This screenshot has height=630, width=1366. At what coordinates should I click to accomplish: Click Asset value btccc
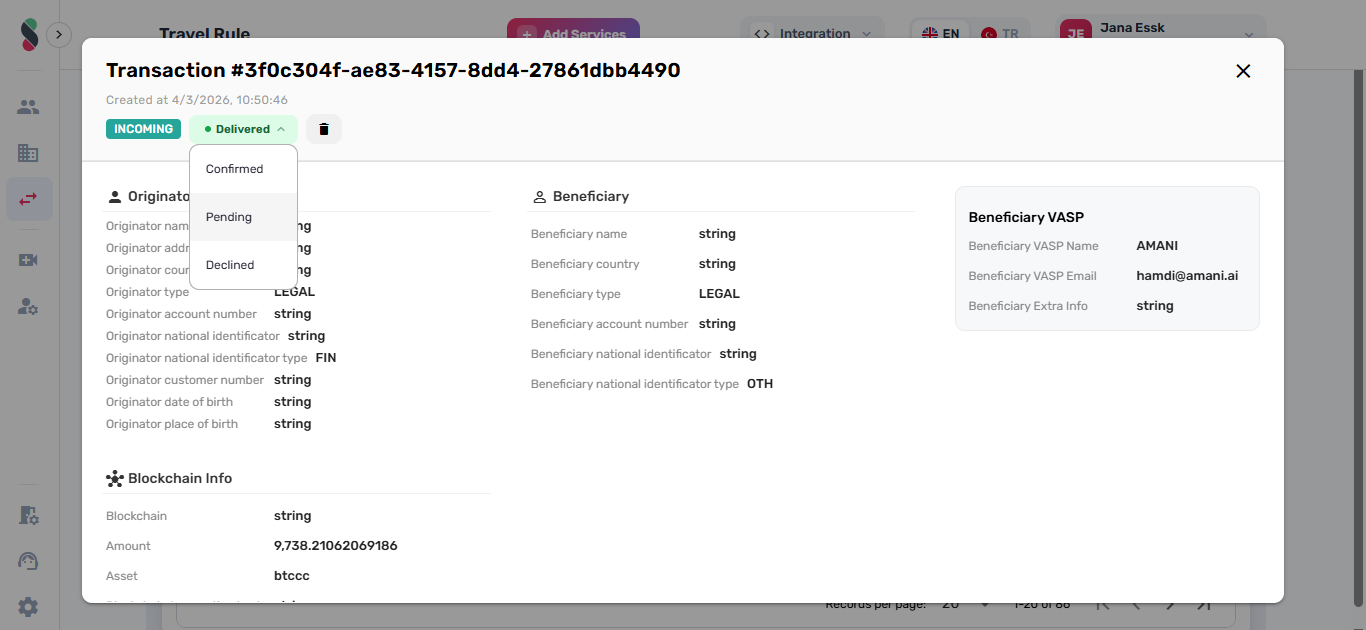tap(291, 576)
